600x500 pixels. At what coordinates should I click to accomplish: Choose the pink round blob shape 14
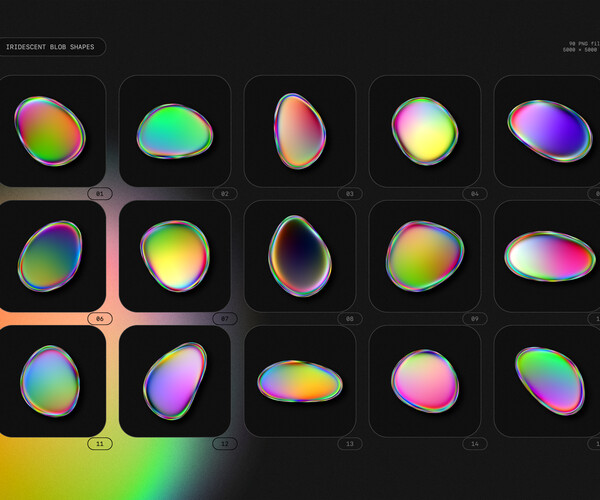(x=425, y=381)
